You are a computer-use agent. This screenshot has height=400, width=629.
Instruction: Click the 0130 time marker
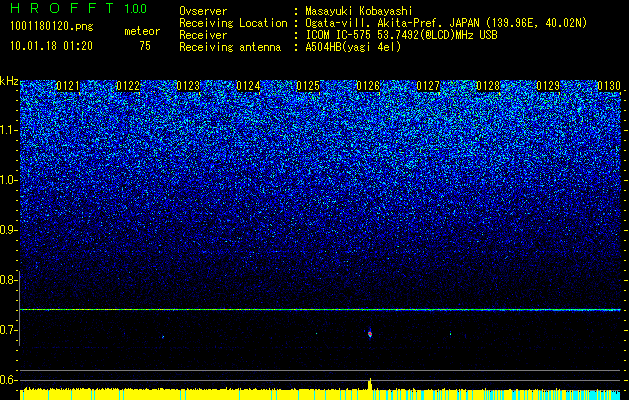[x=609, y=86]
